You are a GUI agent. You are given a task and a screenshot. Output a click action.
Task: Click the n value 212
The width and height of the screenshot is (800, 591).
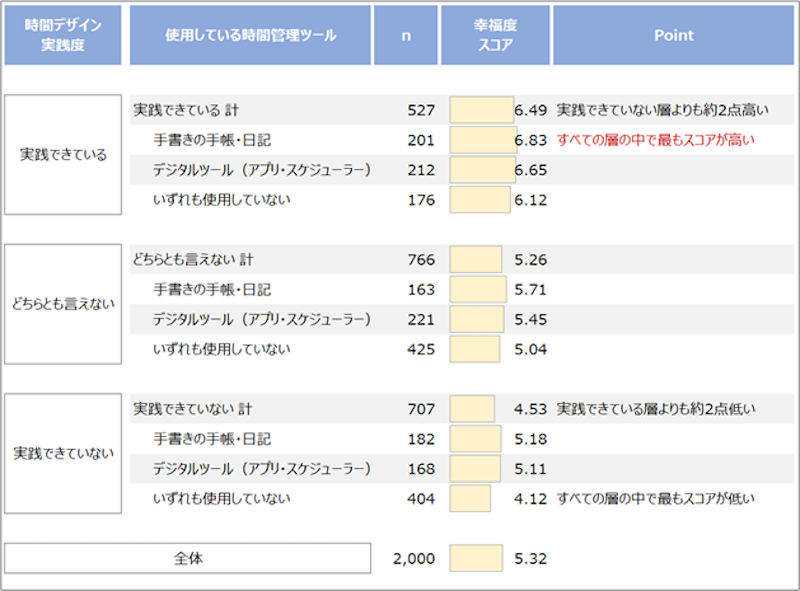pyautogui.click(x=421, y=170)
